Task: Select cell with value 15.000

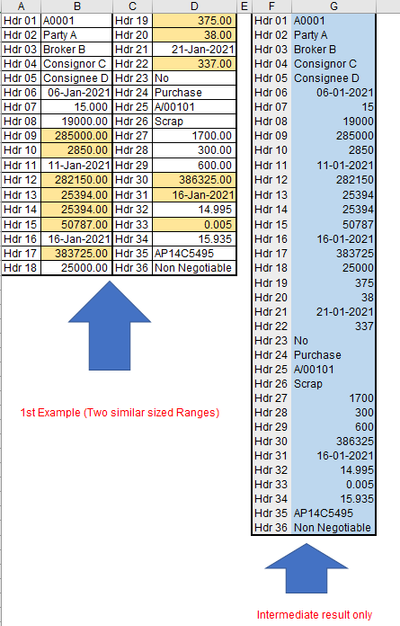Action: coord(77,107)
